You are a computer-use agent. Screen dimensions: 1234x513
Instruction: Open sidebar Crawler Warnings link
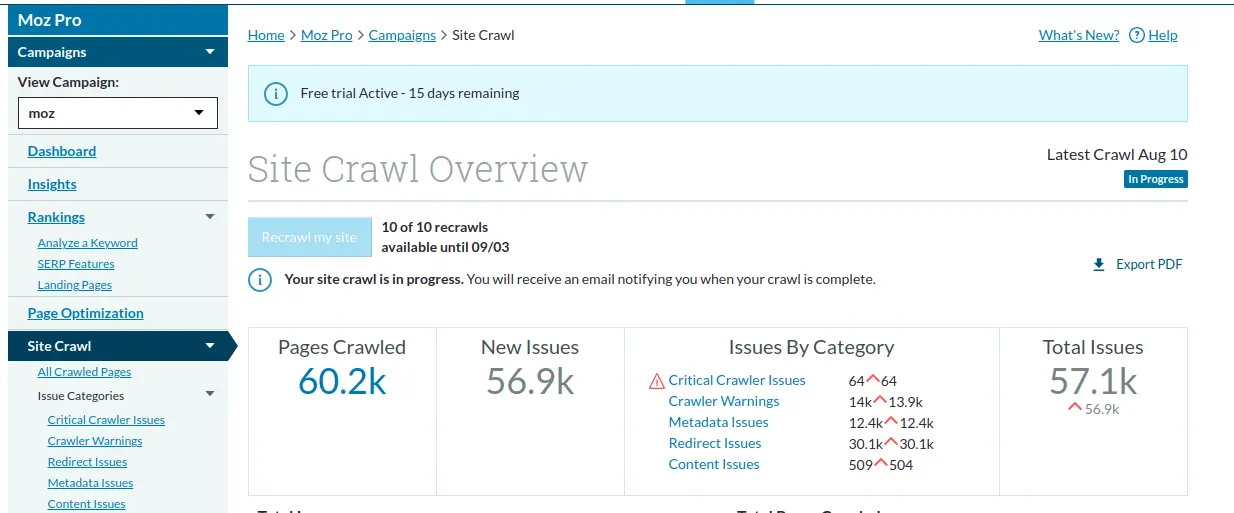click(95, 441)
